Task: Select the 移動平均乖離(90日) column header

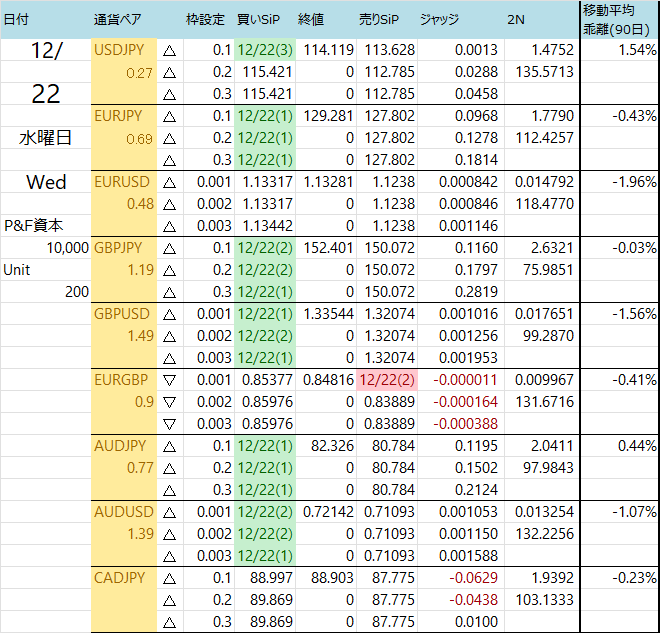Action: (617, 19)
